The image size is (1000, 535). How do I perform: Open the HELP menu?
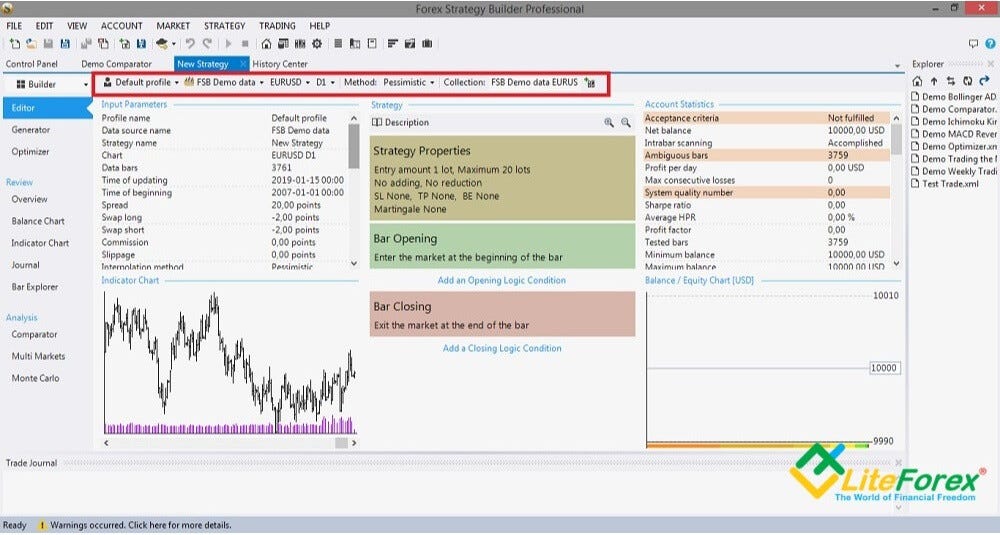[320, 26]
